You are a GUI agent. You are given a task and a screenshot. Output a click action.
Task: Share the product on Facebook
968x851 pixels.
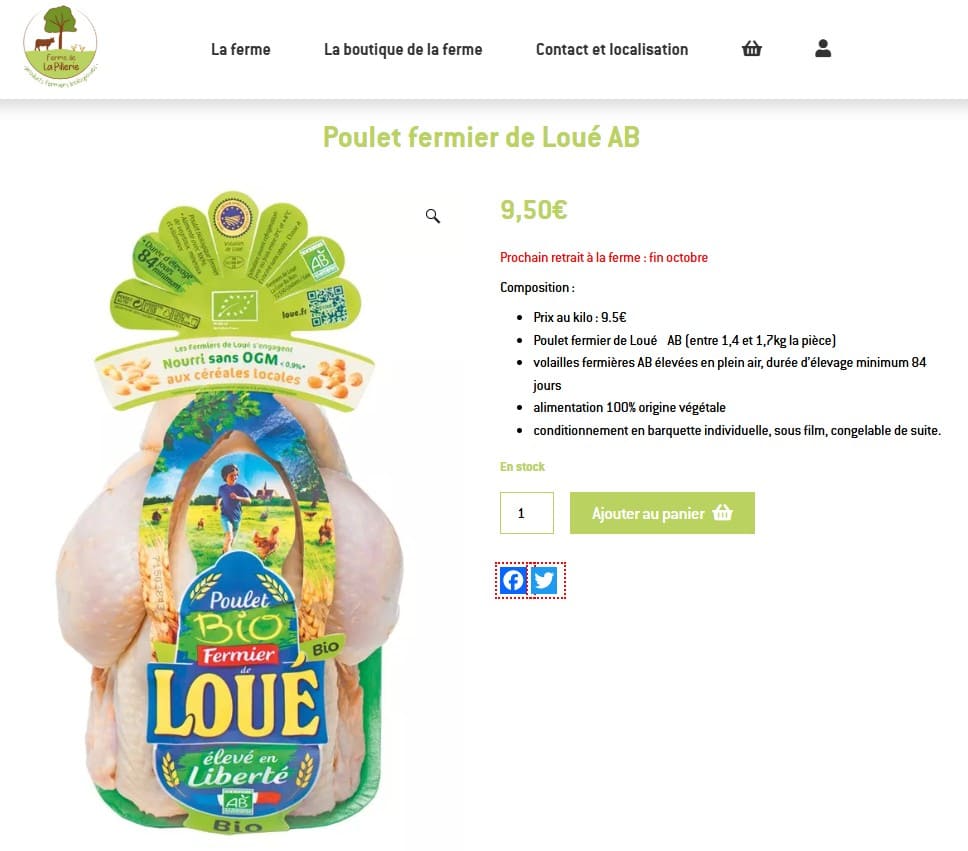tap(513, 581)
